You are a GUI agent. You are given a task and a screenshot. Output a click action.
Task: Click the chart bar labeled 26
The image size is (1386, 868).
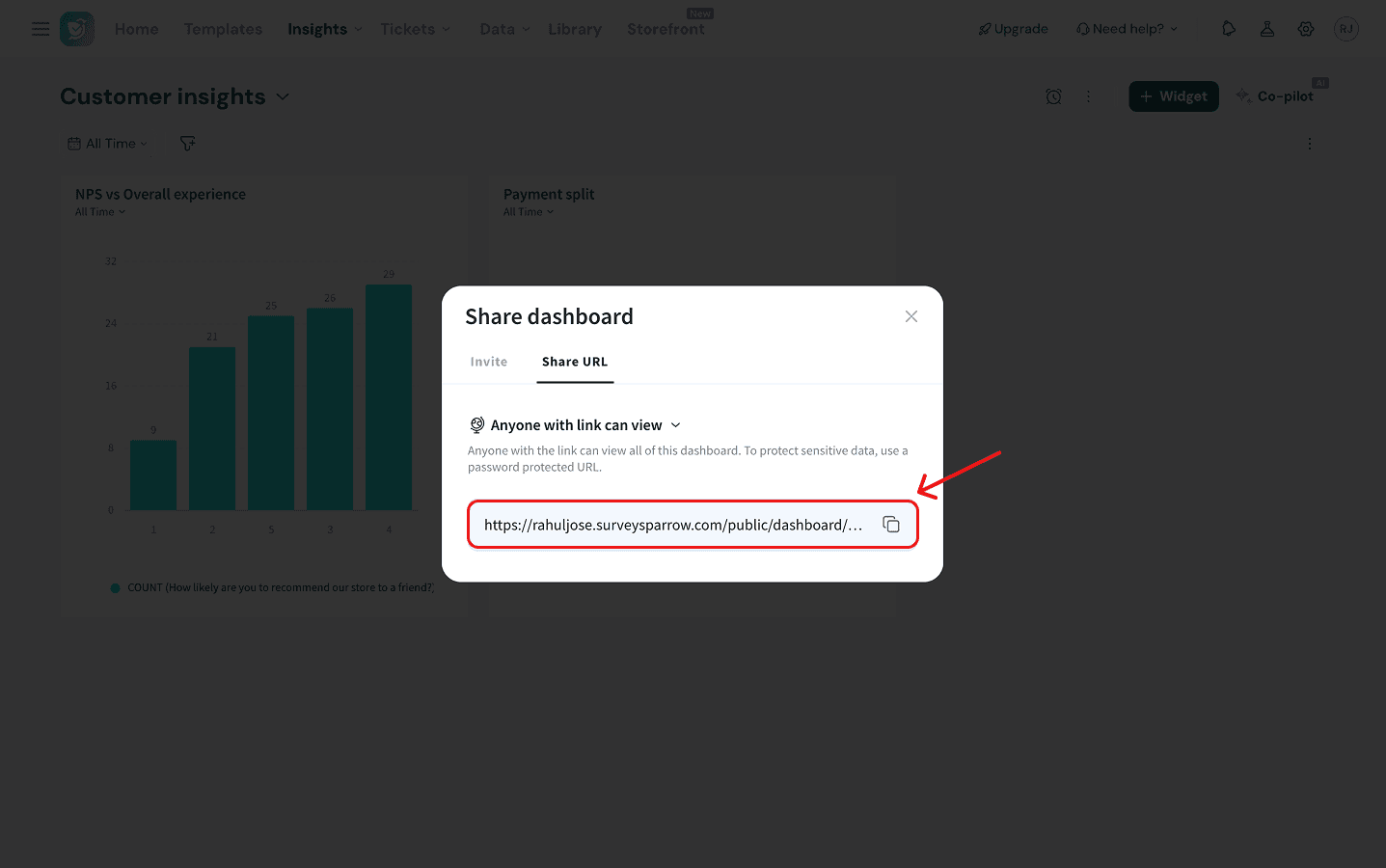[330, 409]
